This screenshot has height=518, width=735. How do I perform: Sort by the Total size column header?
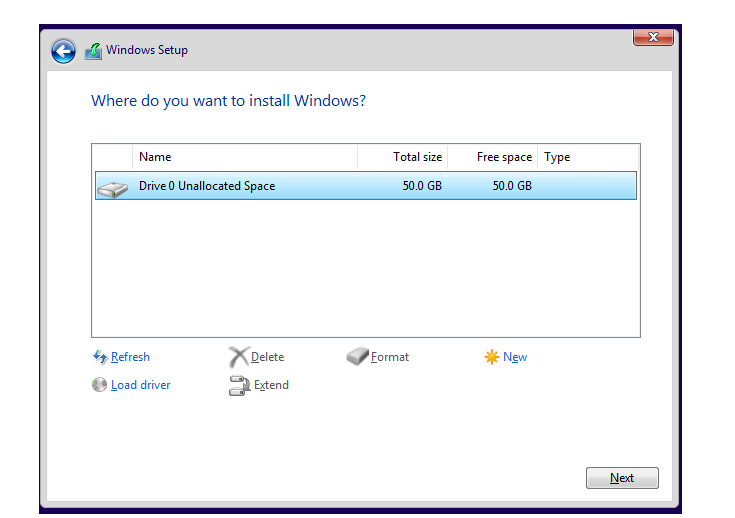tap(402, 157)
